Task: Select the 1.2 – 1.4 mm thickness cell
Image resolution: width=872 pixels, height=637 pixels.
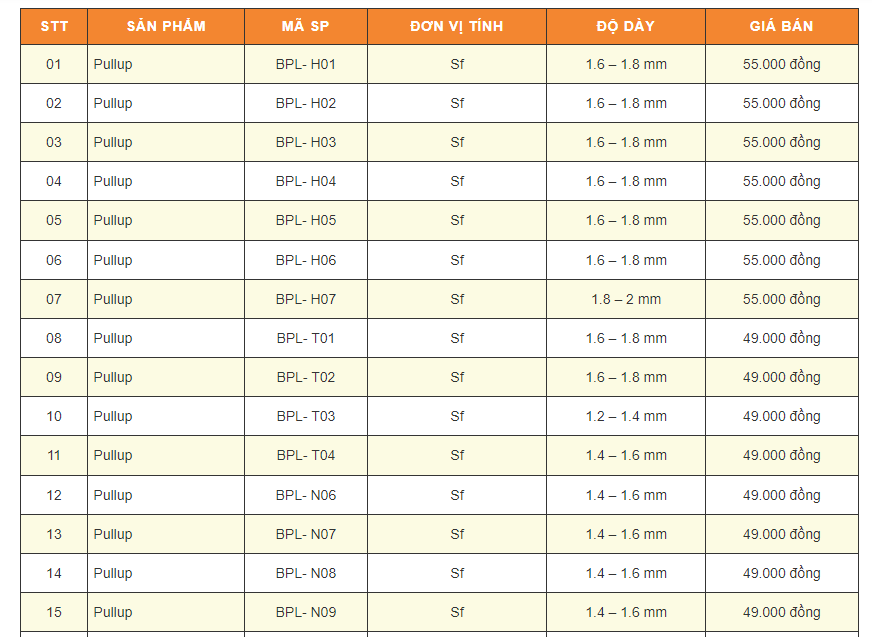Action: [x=626, y=416]
